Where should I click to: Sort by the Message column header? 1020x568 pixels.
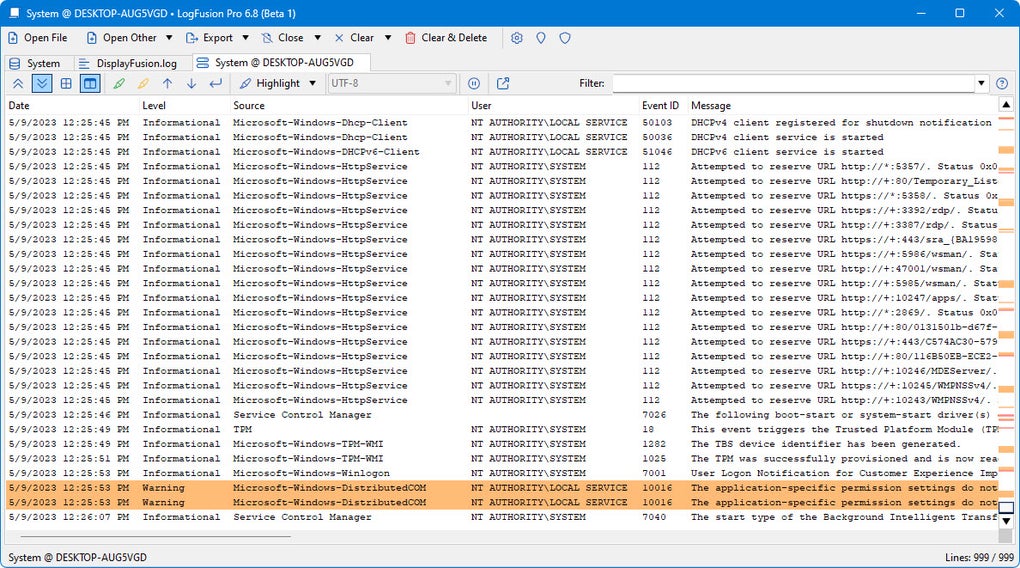[x=842, y=105]
